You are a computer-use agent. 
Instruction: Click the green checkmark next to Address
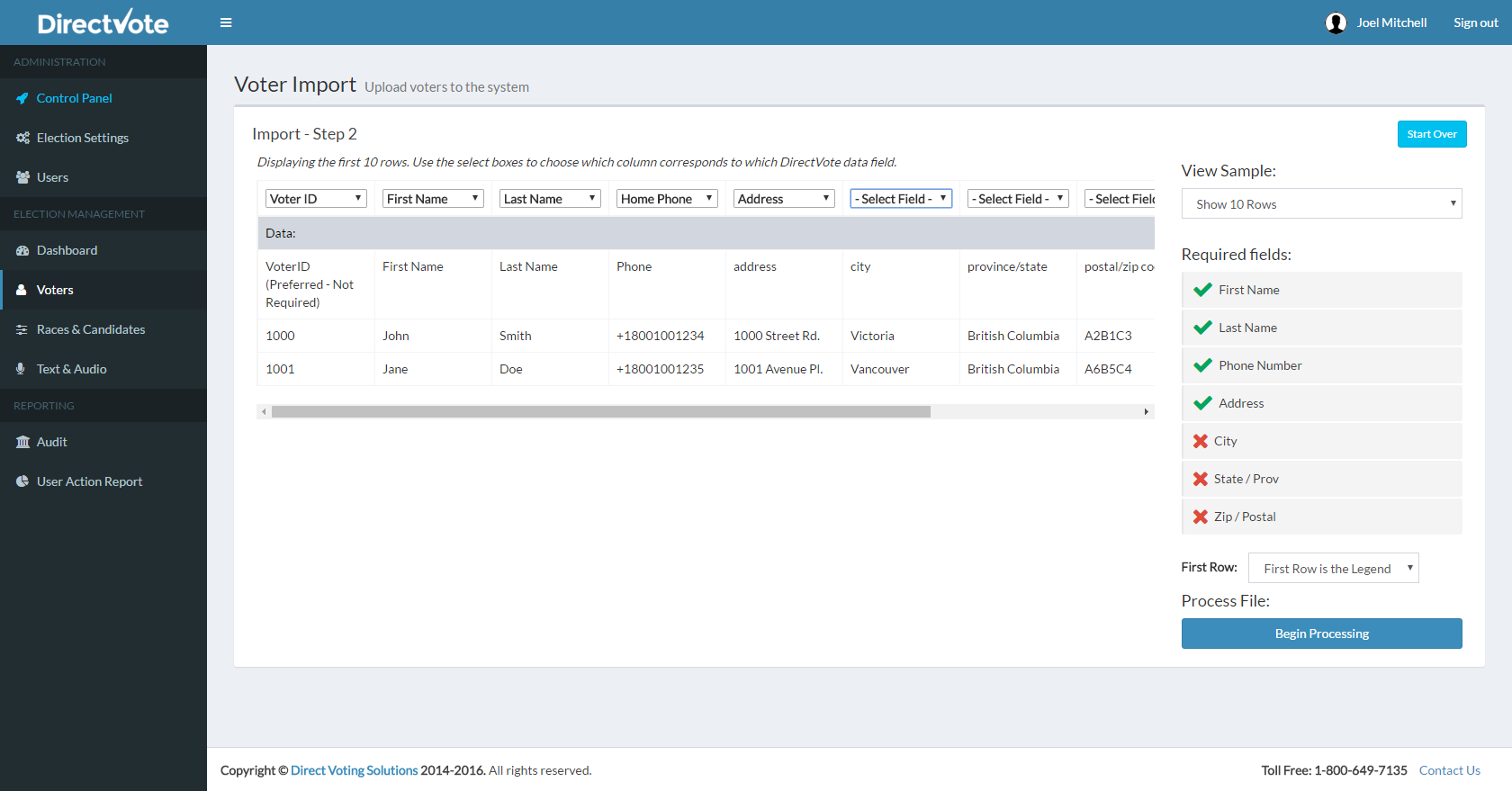(x=1202, y=403)
